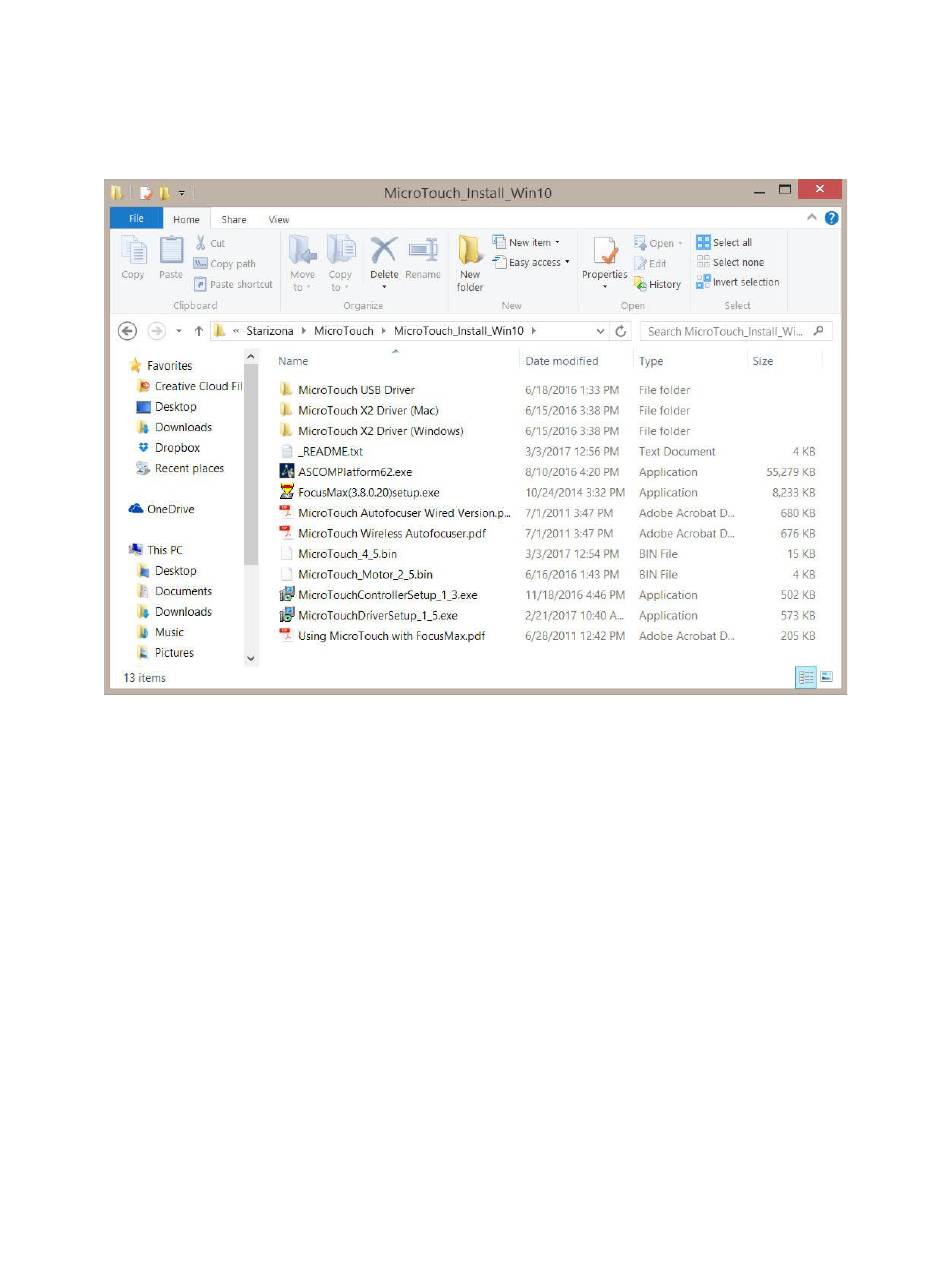Click the Help question mark icon

click(832, 218)
